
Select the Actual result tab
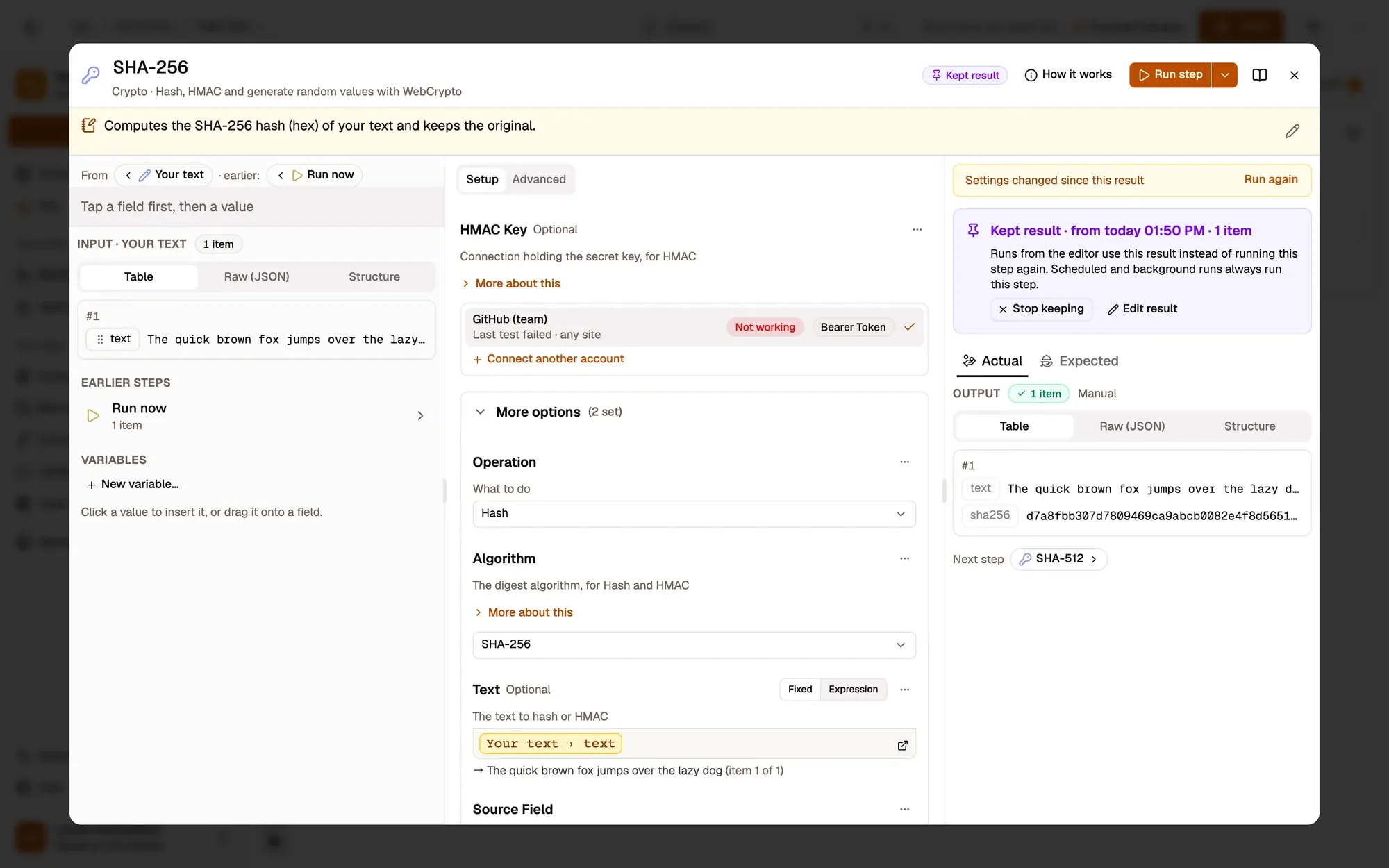992,361
